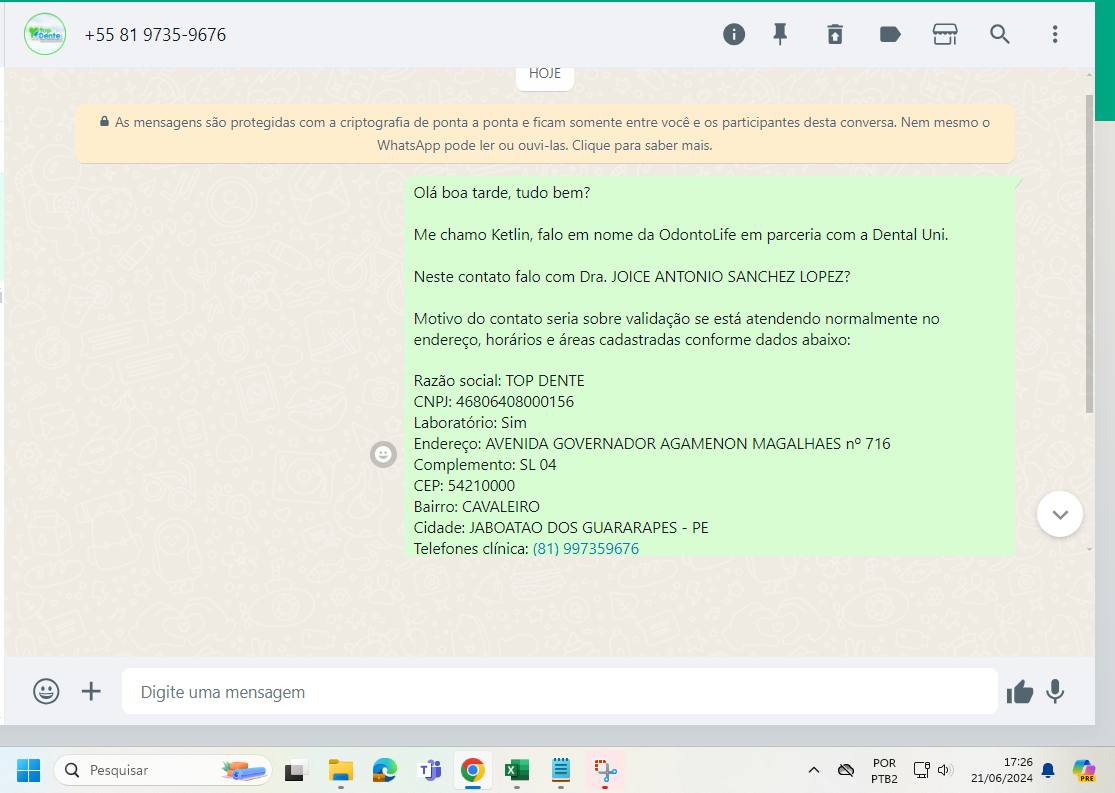Jump to latest messages with down chevron

[x=1060, y=514]
